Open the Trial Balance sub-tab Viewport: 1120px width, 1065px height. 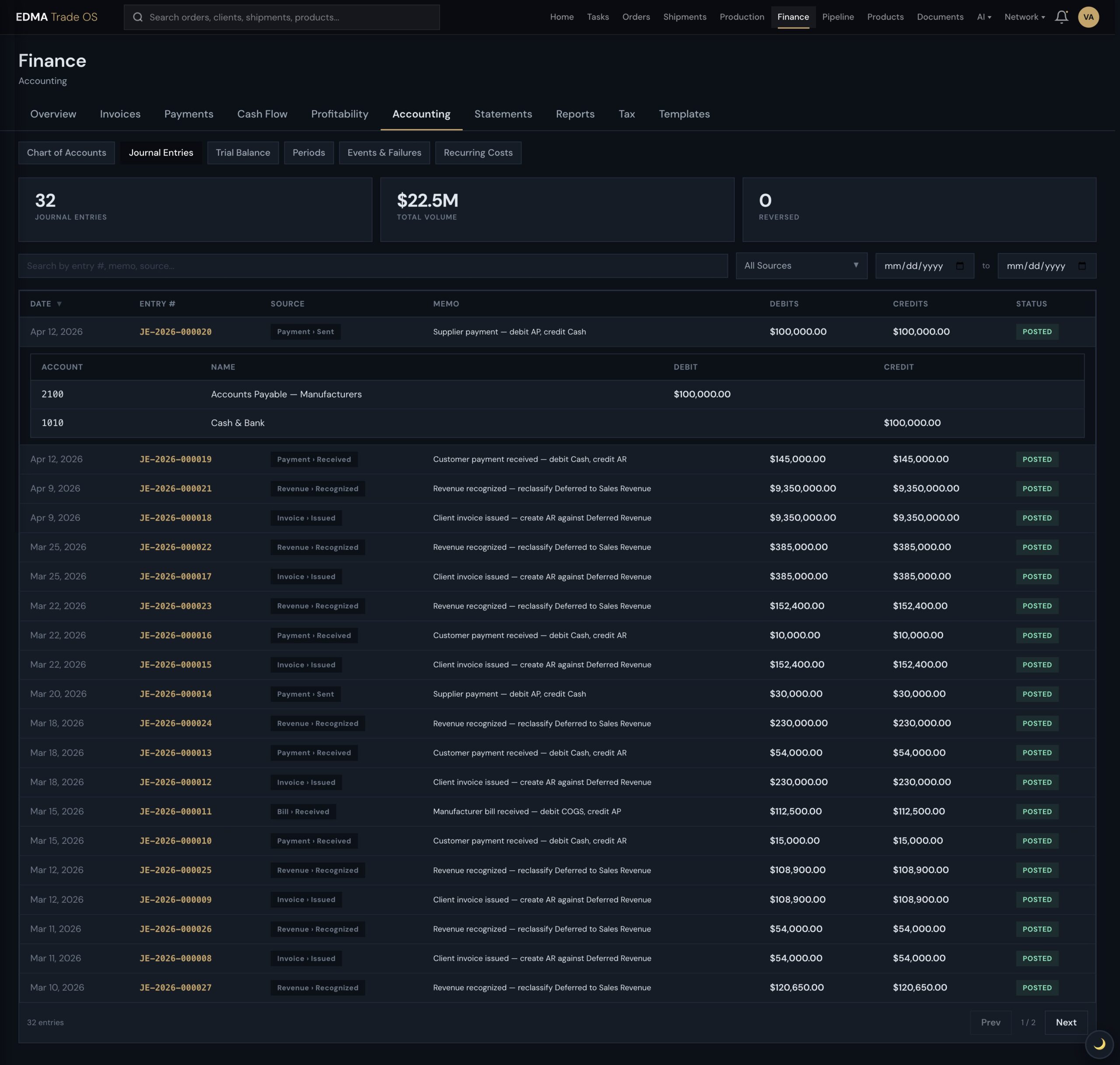(x=242, y=153)
